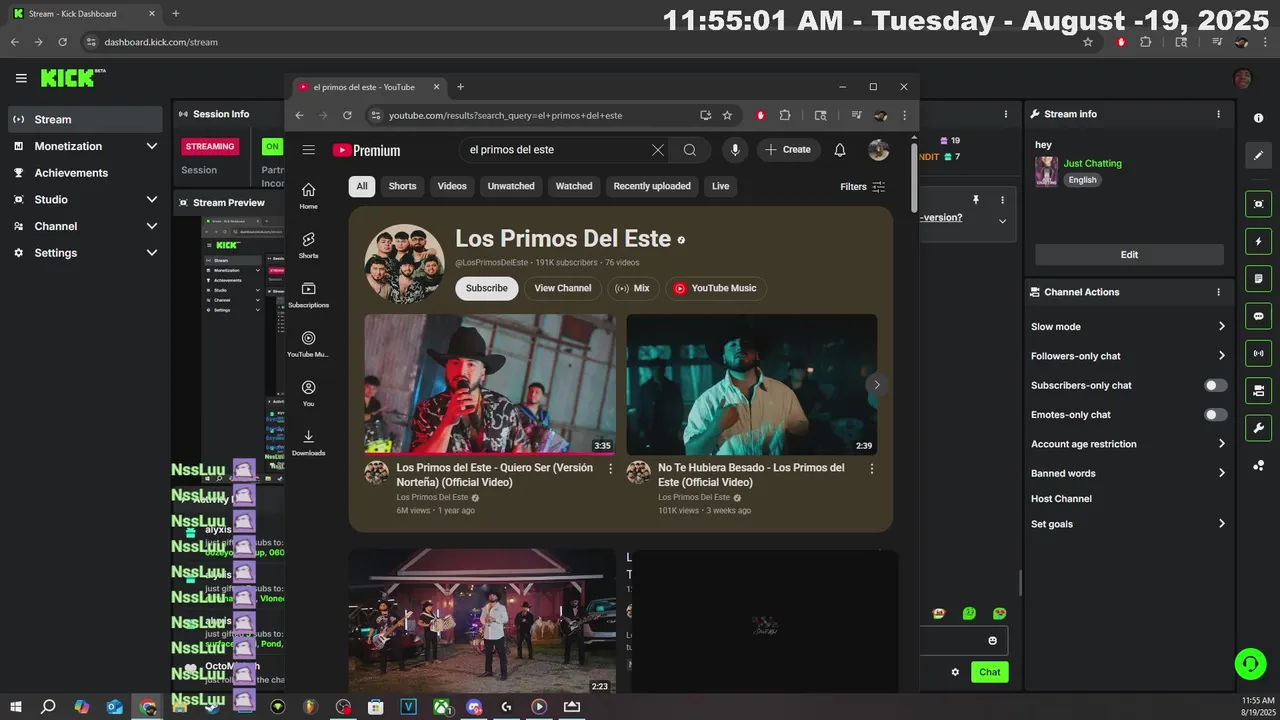Select the Shorts filter chip
This screenshot has width=1280, height=720.
click(x=402, y=186)
